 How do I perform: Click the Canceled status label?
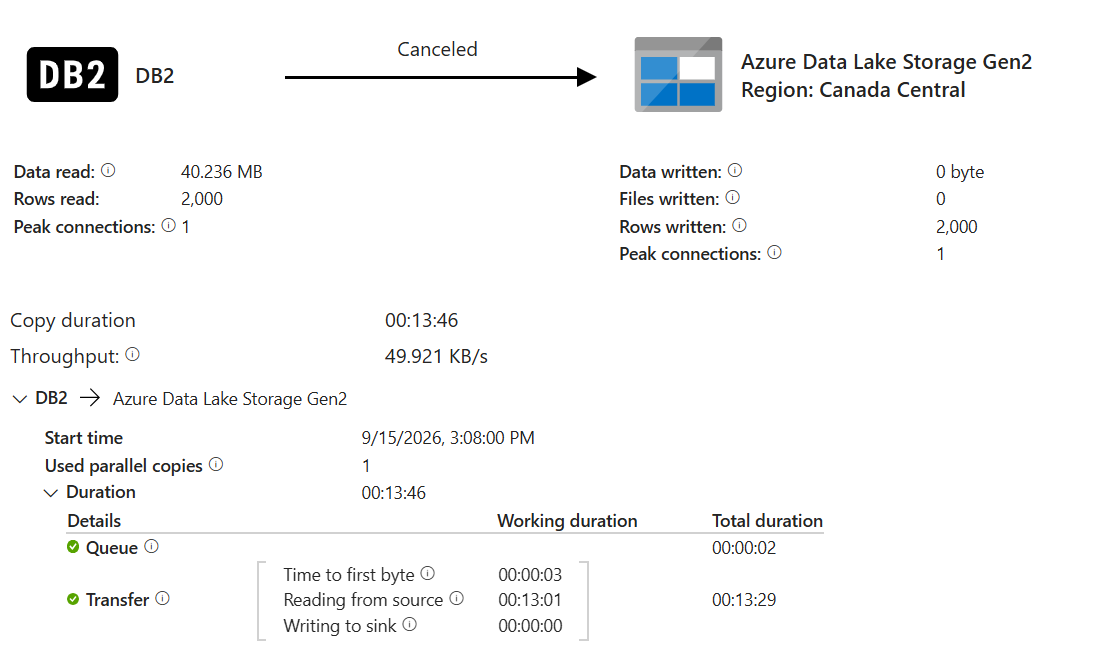click(437, 50)
